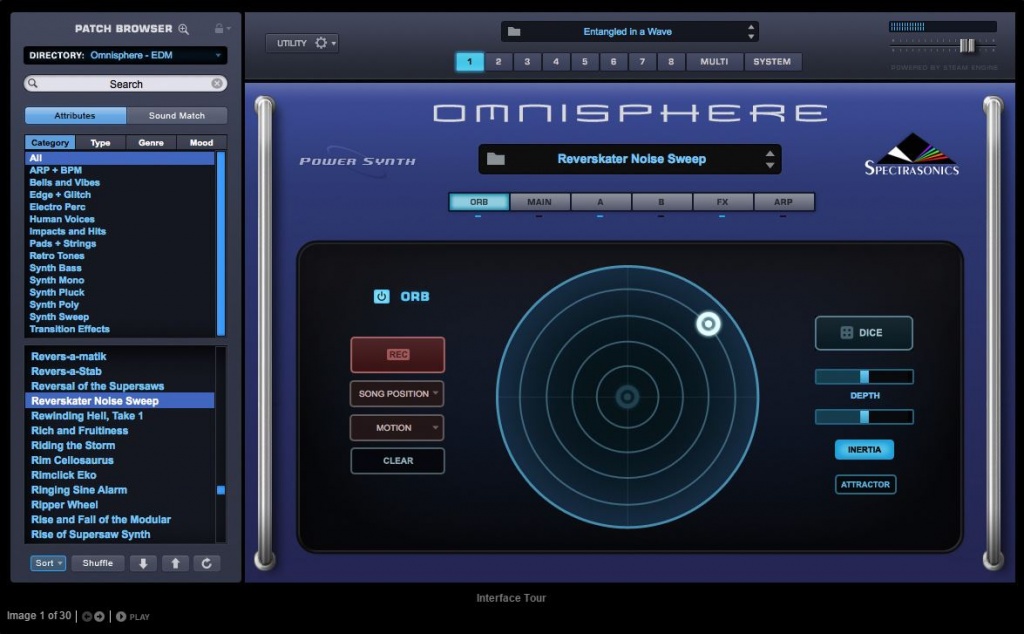
Task: Click the Shuffle button
Action: click(x=98, y=563)
